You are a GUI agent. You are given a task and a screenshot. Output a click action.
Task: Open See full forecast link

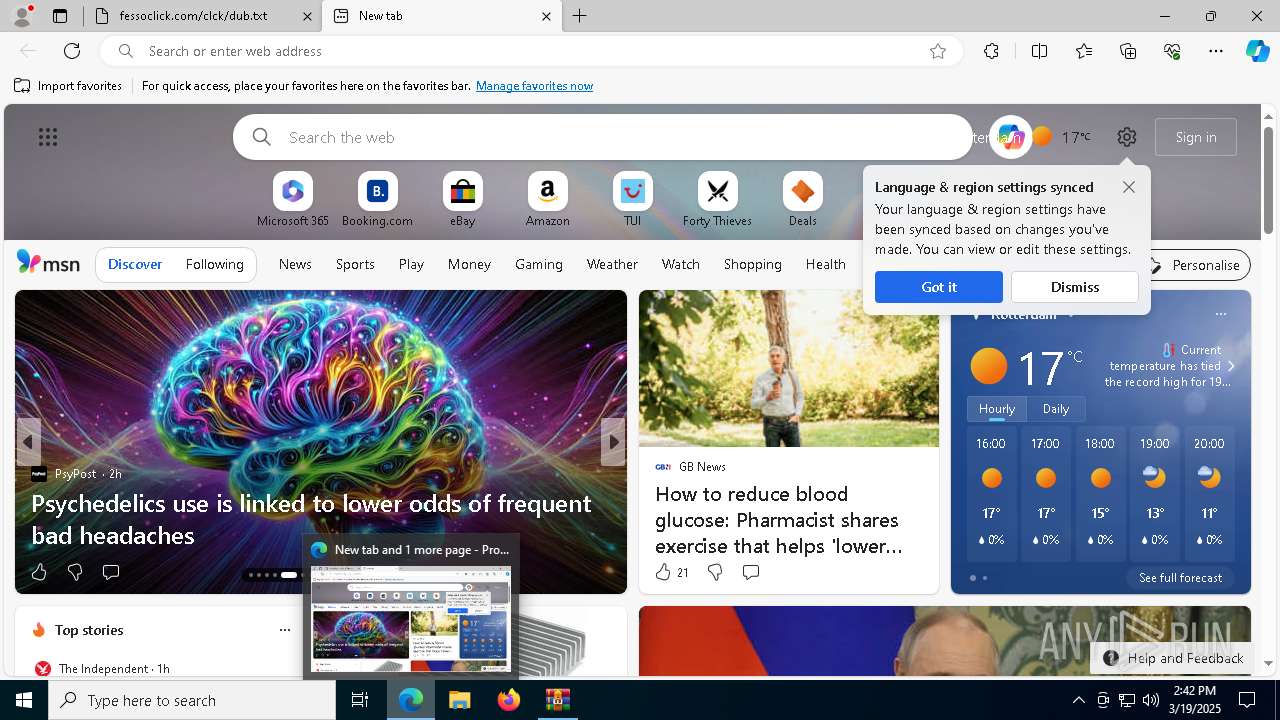pyautogui.click(x=1180, y=578)
